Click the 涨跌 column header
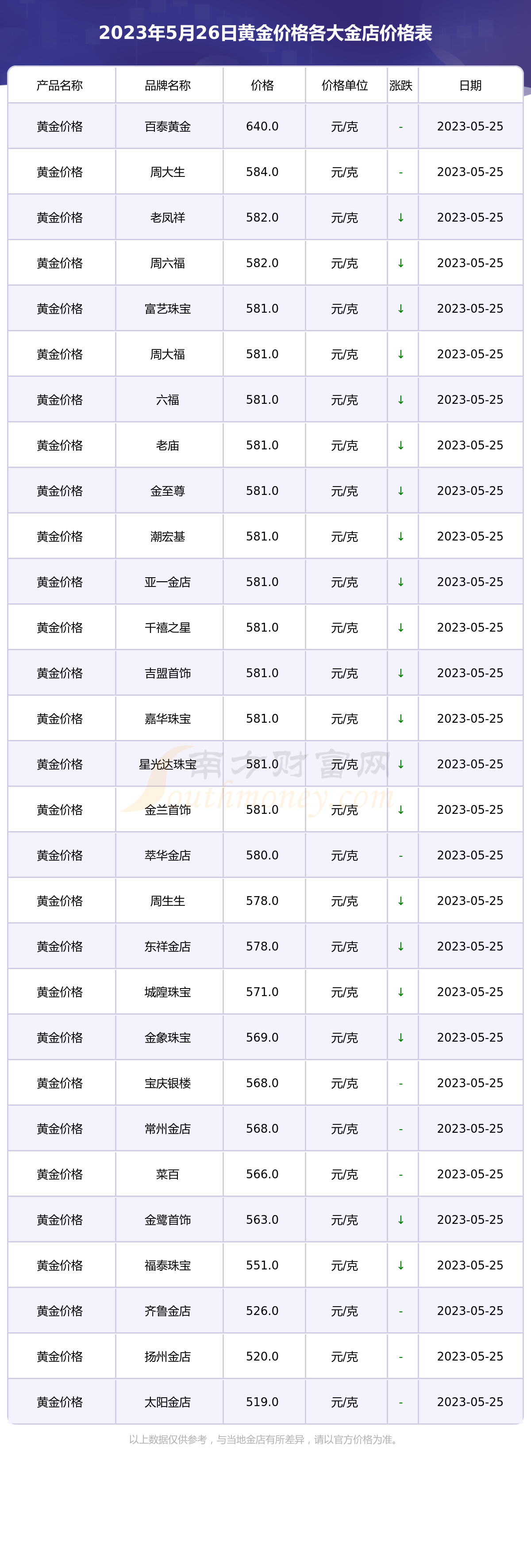531x1568 pixels. (401, 85)
